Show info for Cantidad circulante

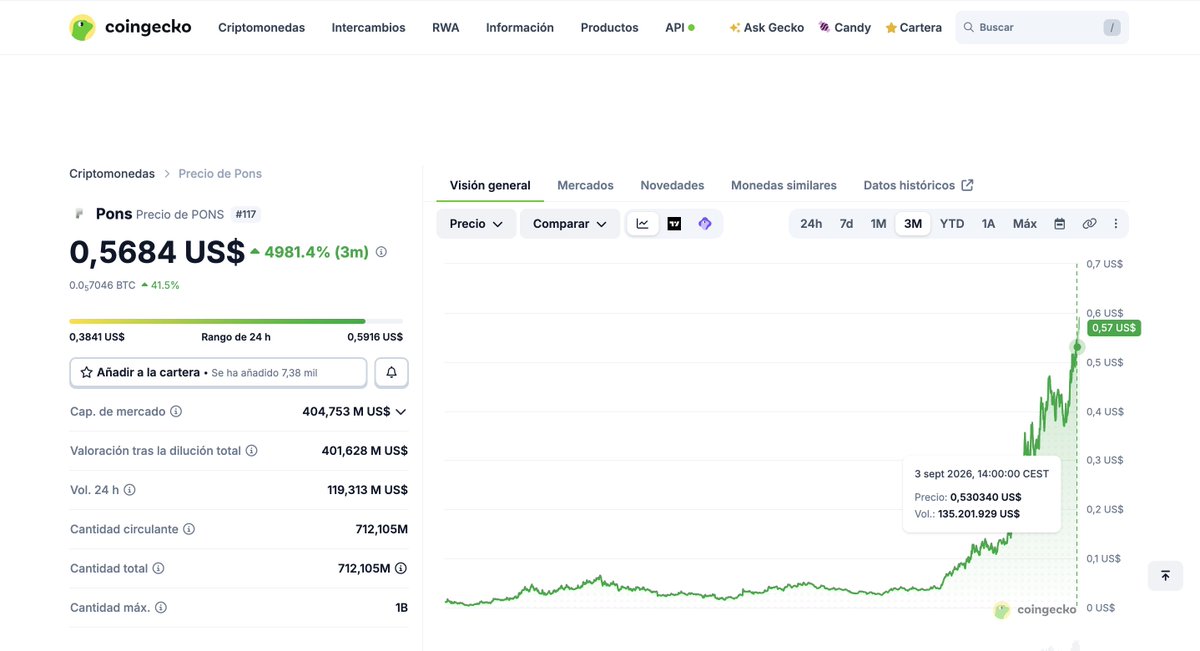189,529
